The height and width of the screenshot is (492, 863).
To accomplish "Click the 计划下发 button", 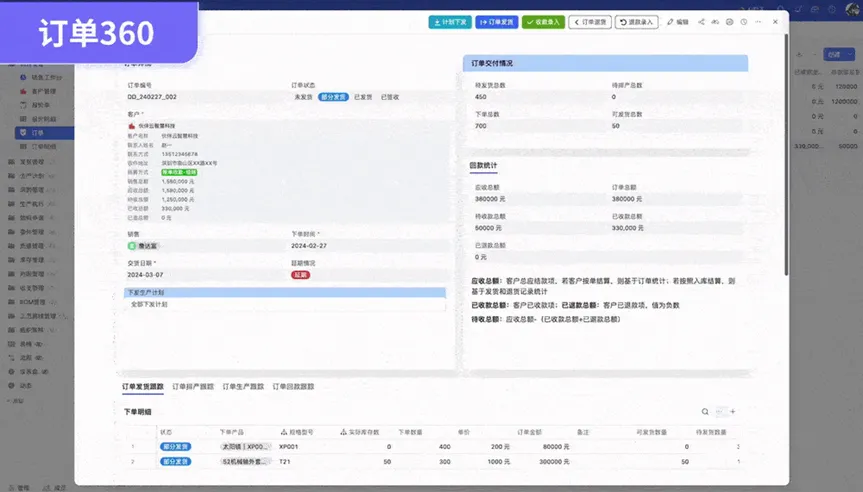I will click(x=449, y=21).
